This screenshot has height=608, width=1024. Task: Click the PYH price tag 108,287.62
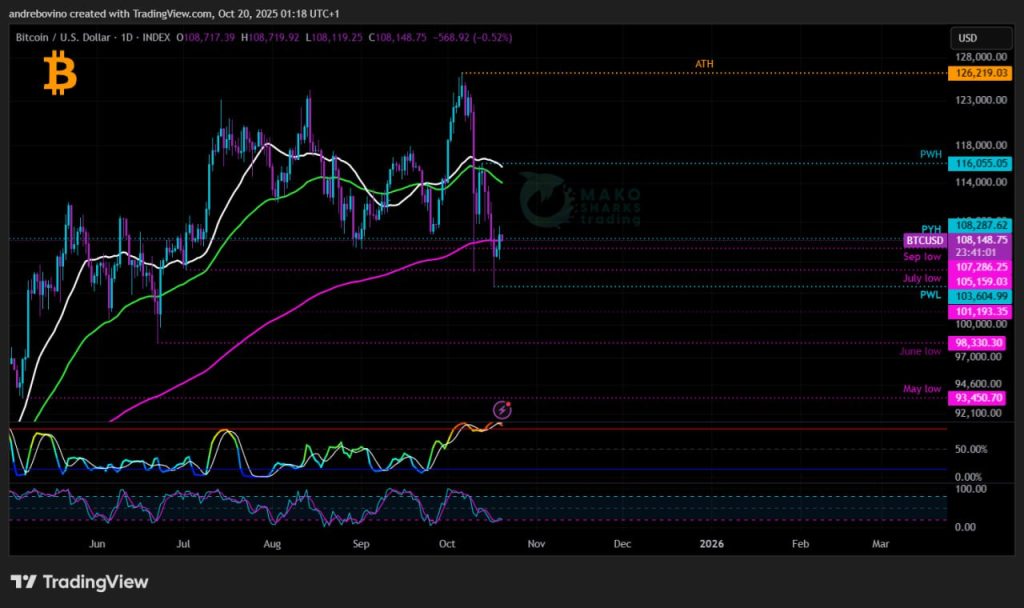pos(980,225)
